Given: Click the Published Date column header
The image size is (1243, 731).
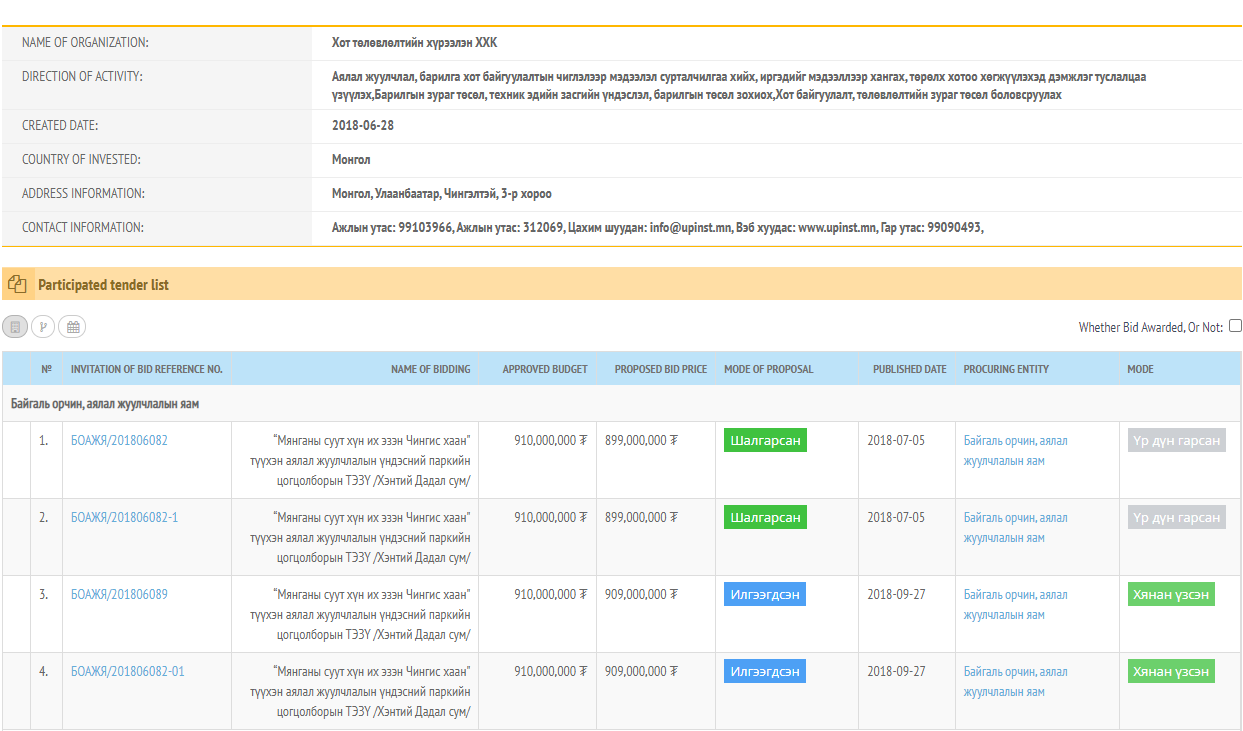Looking at the screenshot, I should click(x=909, y=369).
